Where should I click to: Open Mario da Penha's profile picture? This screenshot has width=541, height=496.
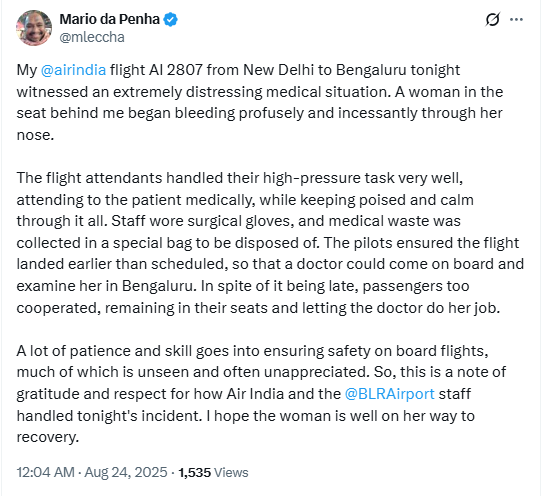(x=34, y=28)
